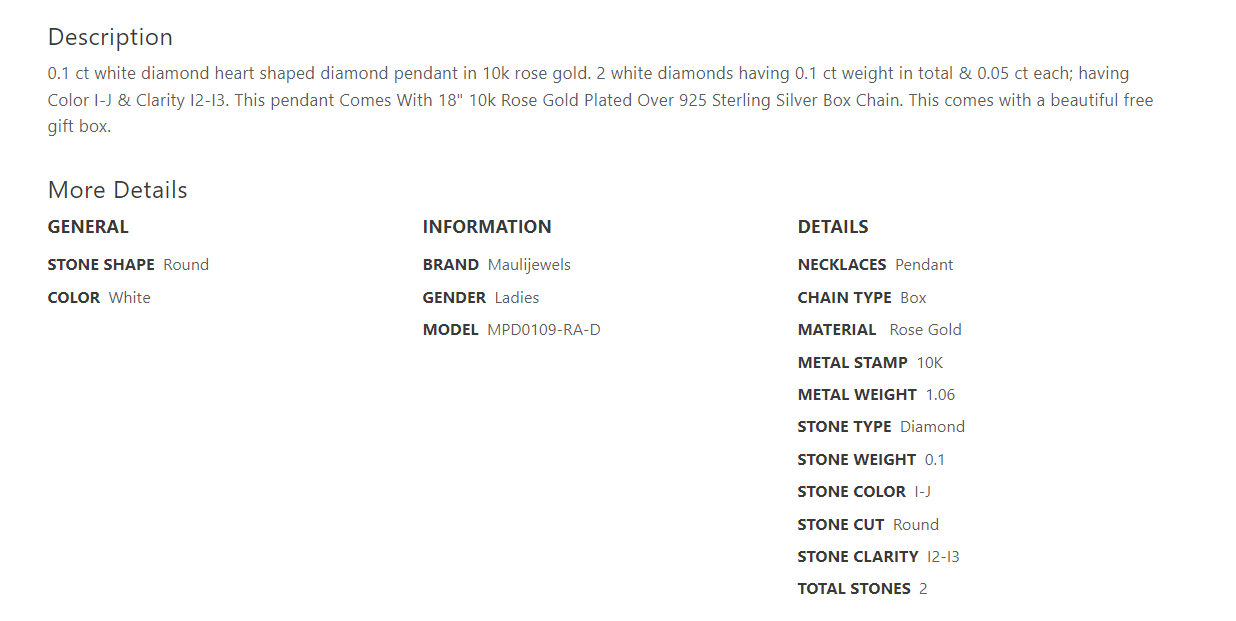The image size is (1236, 621).
Task: Click the Pendant necklaces value
Action: pyautogui.click(x=924, y=265)
